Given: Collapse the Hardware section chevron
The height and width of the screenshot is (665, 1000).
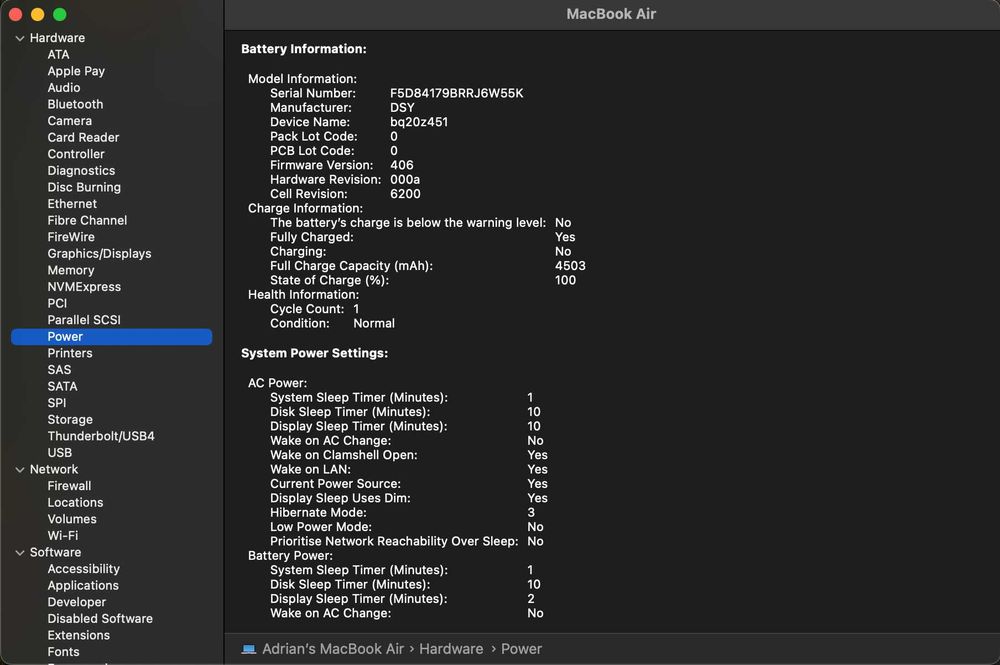Looking at the screenshot, I should point(20,38).
